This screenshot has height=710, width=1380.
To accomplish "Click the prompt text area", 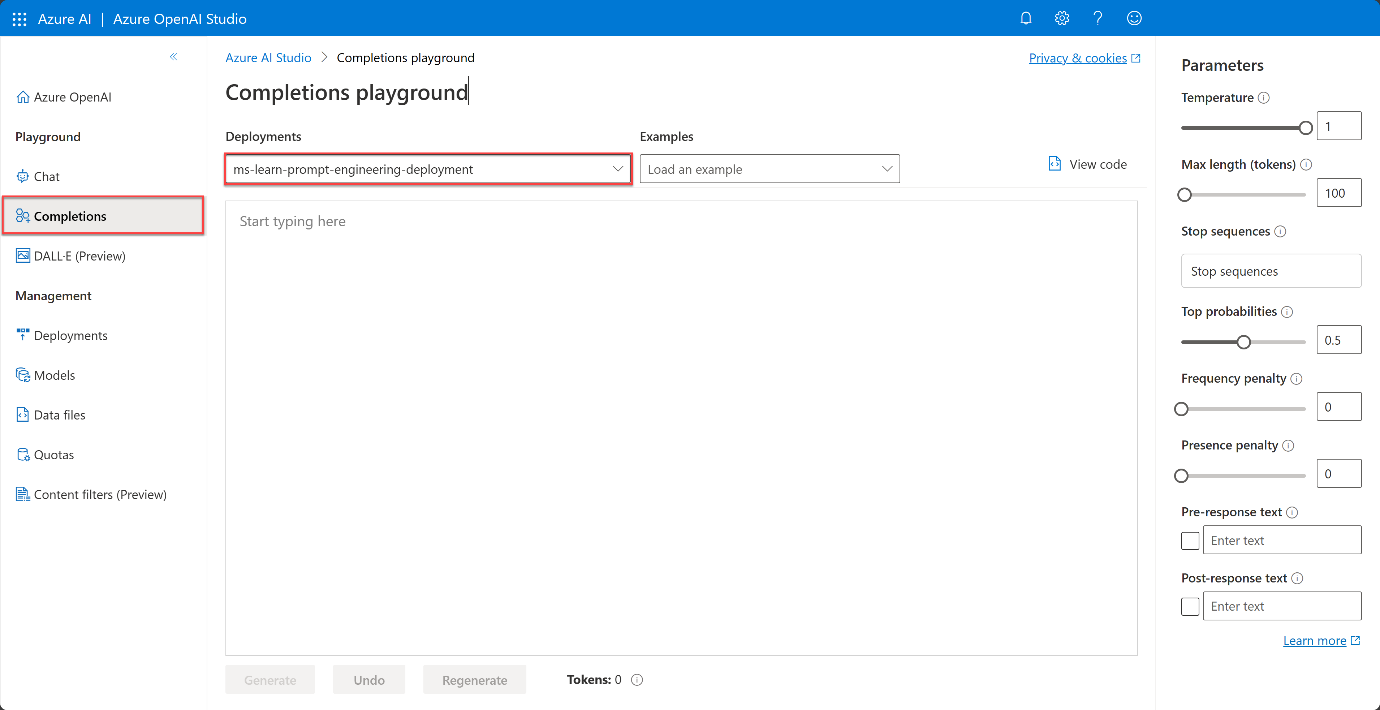I will click(681, 428).
